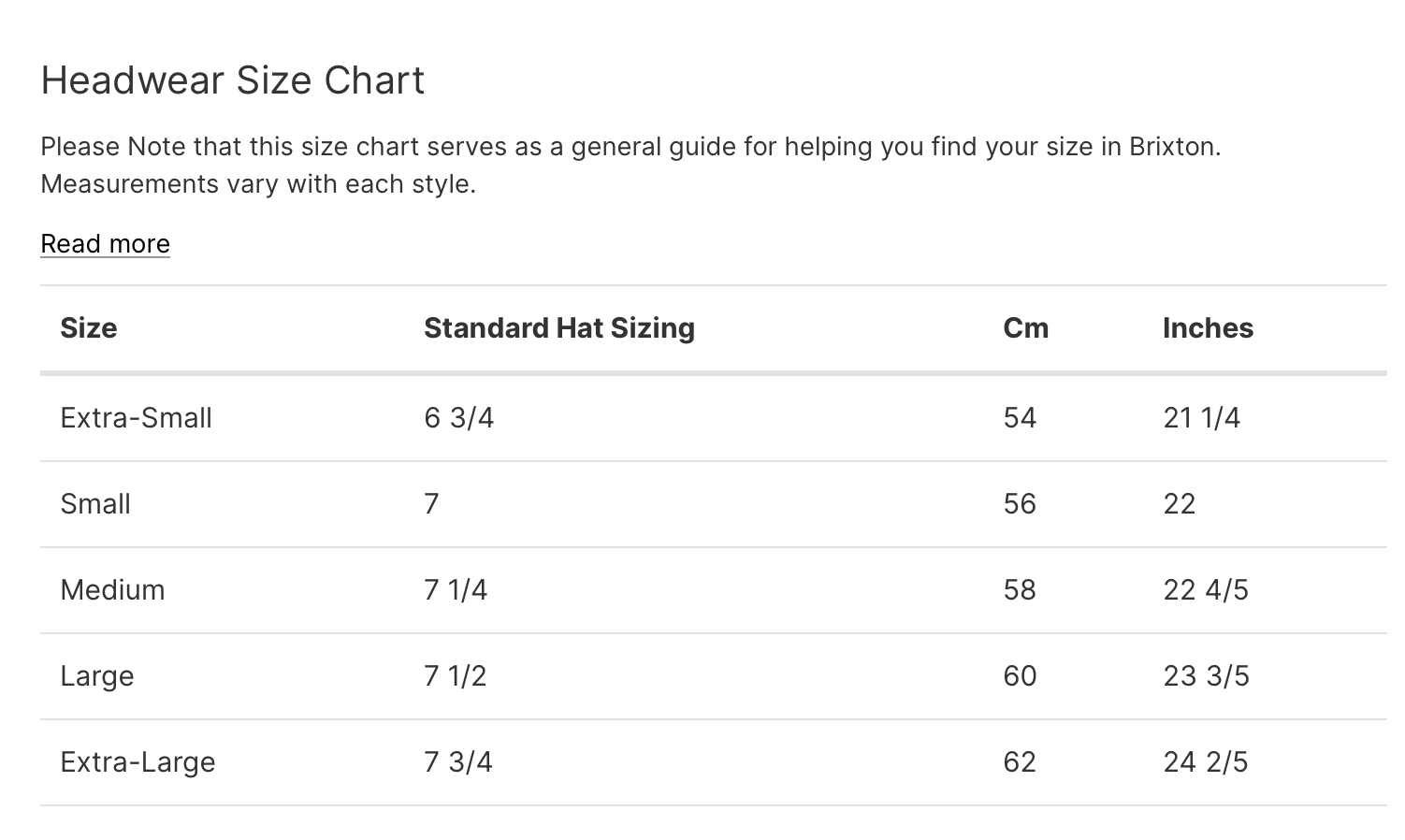Select the Extra-Small row label
Screen dimensions: 1405x840
[136, 418]
